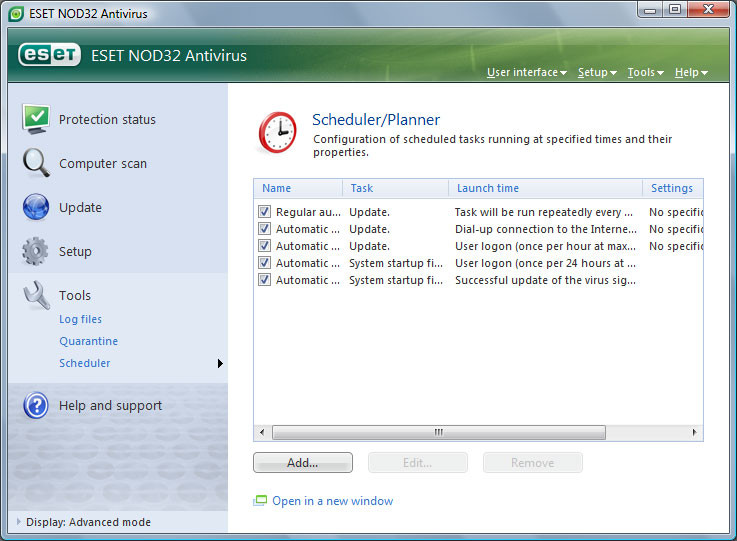The height and width of the screenshot is (541, 737).
Task: Click the ESET title bar app icon
Action: coord(16,14)
